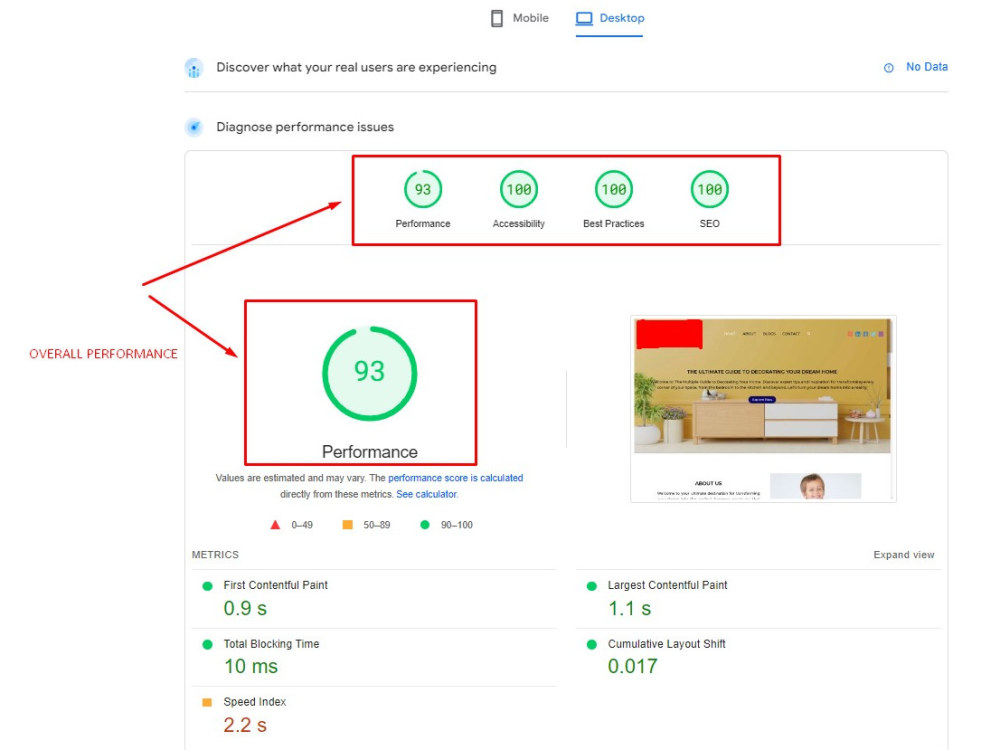Click the No Data info icon
This screenshot has width=1000, height=750.
(888, 68)
